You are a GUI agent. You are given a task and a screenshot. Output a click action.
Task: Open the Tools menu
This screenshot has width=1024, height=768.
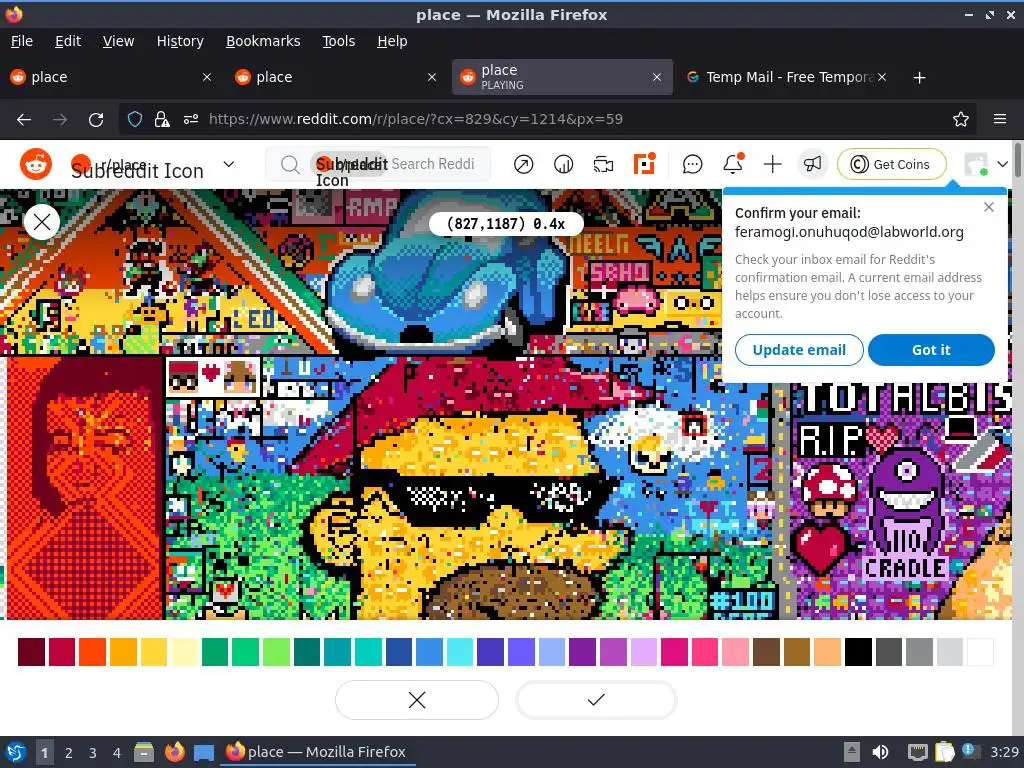coord(338,41)
